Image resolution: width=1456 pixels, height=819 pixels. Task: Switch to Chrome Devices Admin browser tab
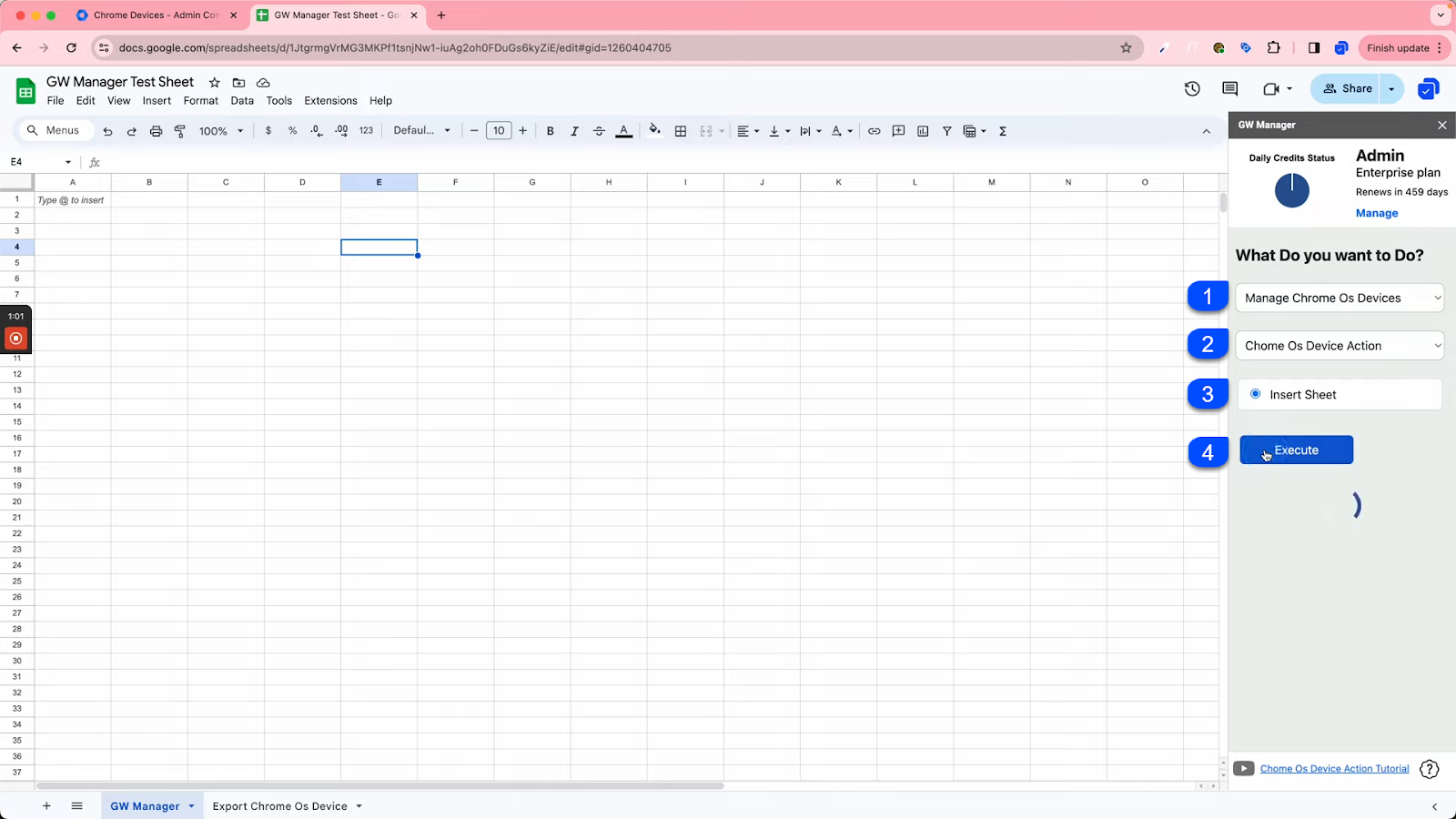pyautogui.click(x=157, y=15)
